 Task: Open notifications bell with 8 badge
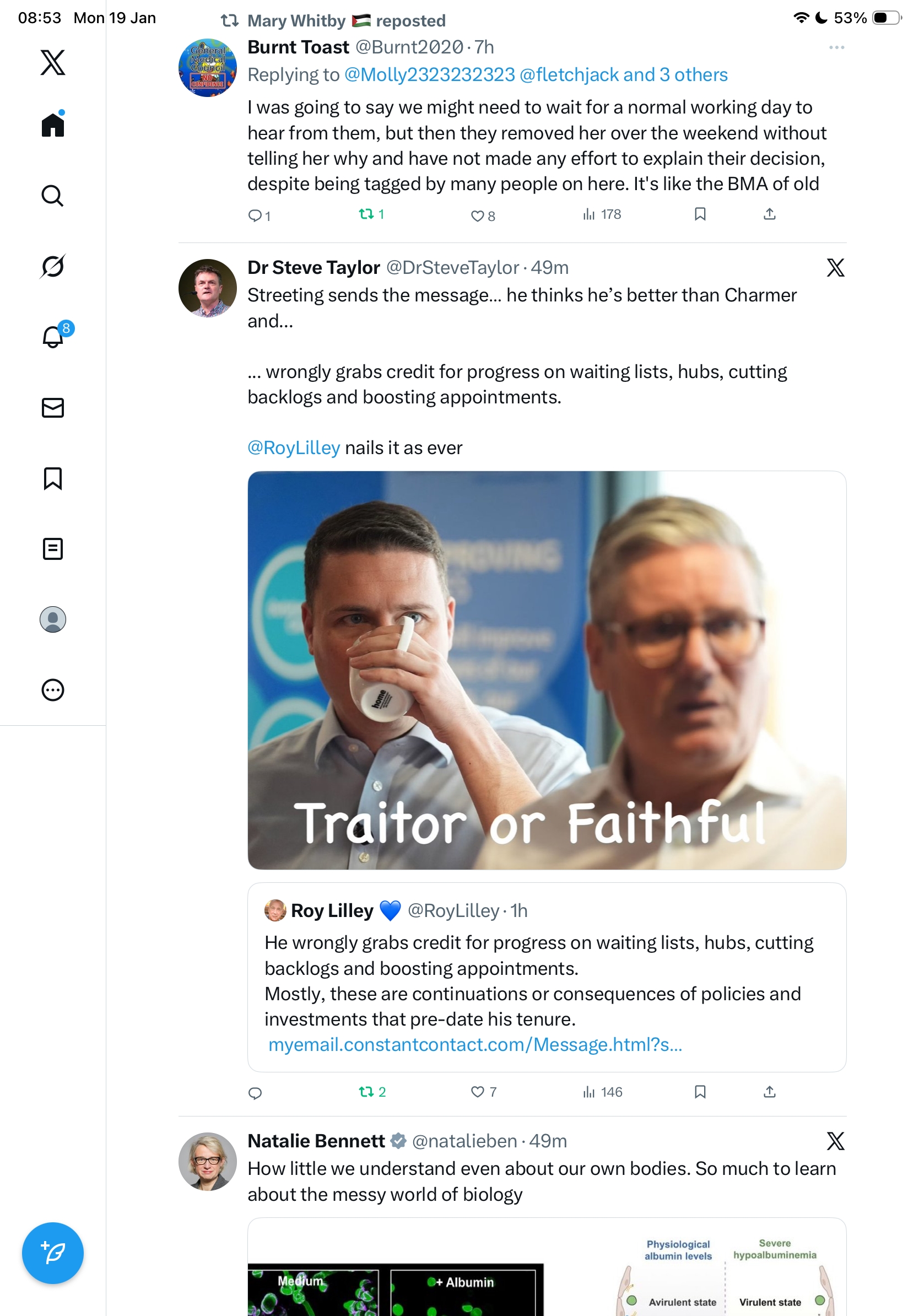pos(53,337)
